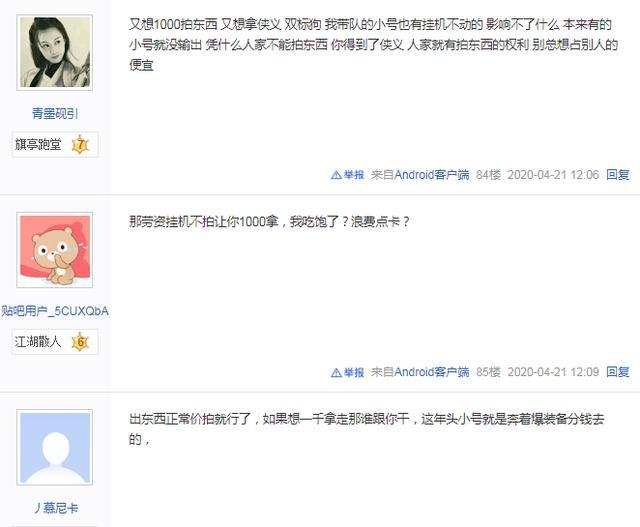Click the crying bear avatar
This screenshot has height=527, width=640.
(x=55, y=250)
